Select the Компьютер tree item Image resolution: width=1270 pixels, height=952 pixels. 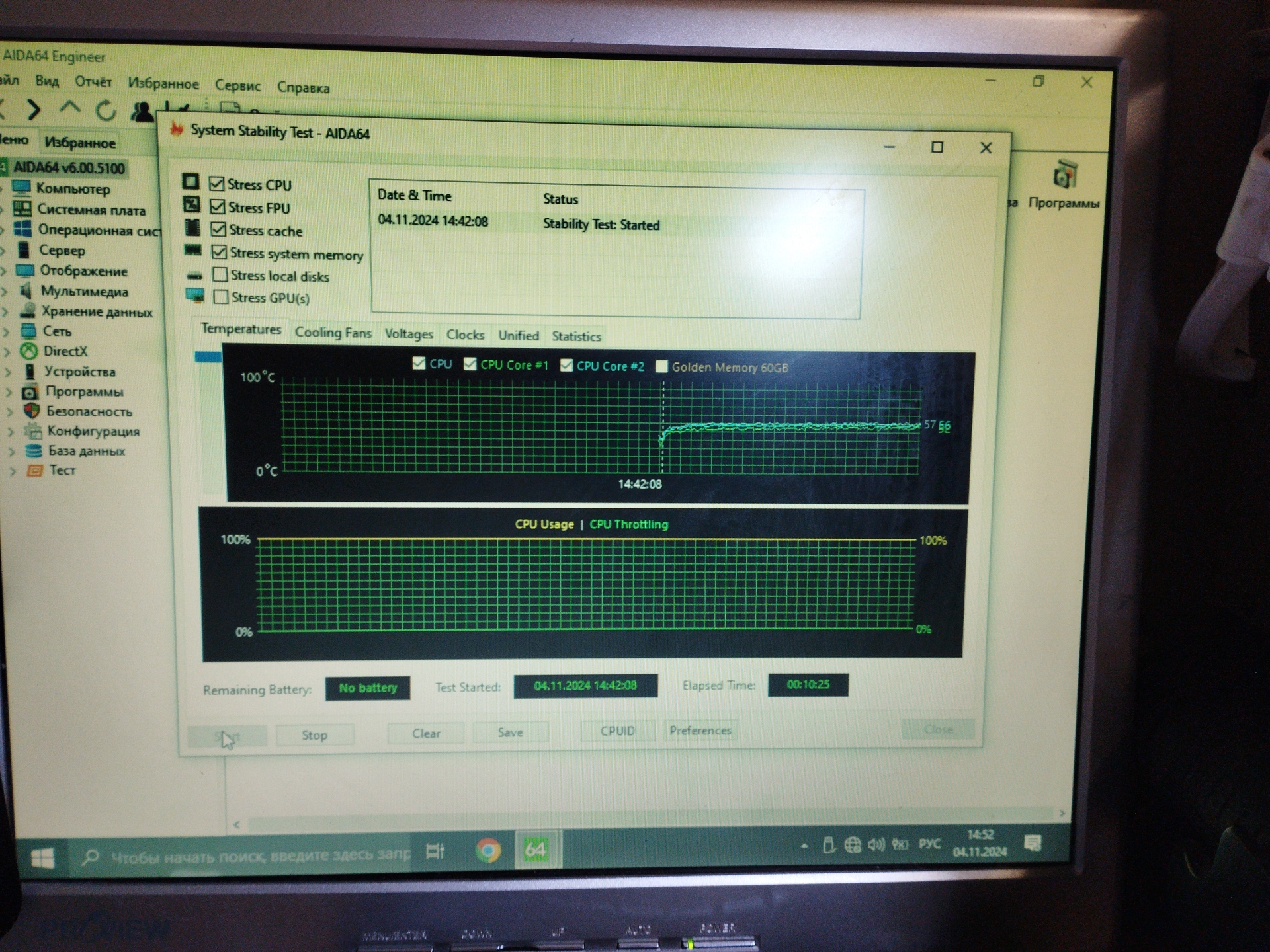(x=73, y=188)
